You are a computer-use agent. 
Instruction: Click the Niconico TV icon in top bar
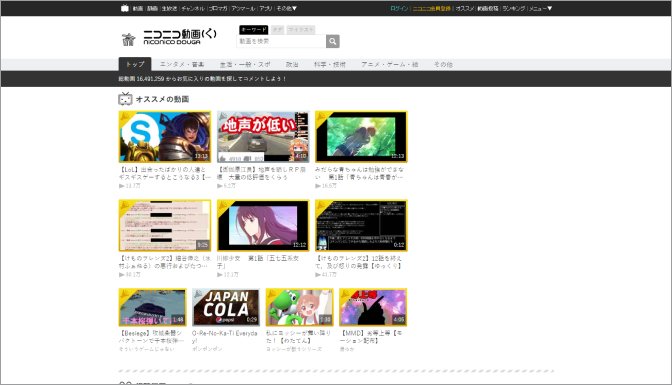pos(125,8)
